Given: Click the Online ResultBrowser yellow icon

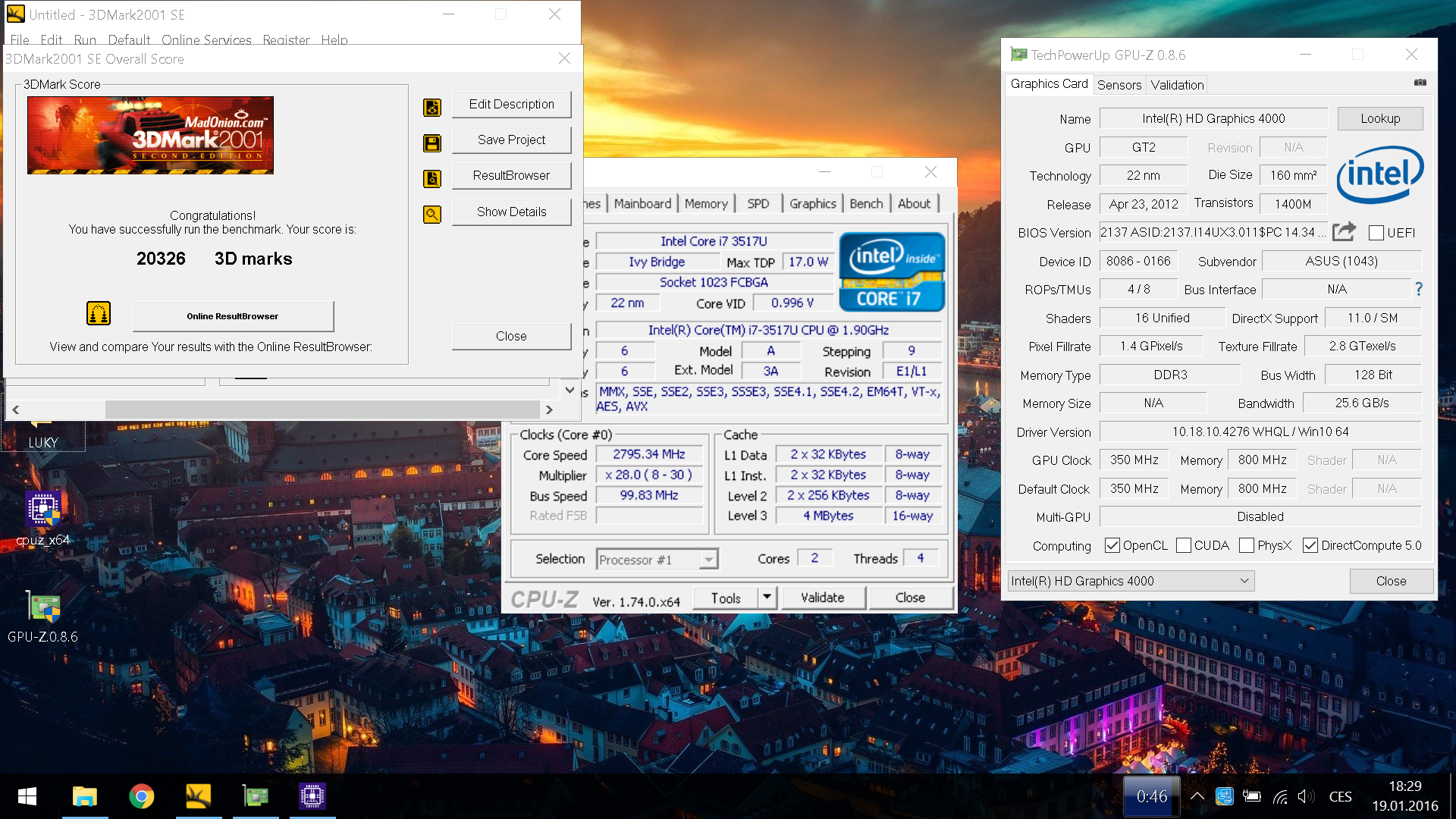Looking at the screenshot, I should click(99, 313).
